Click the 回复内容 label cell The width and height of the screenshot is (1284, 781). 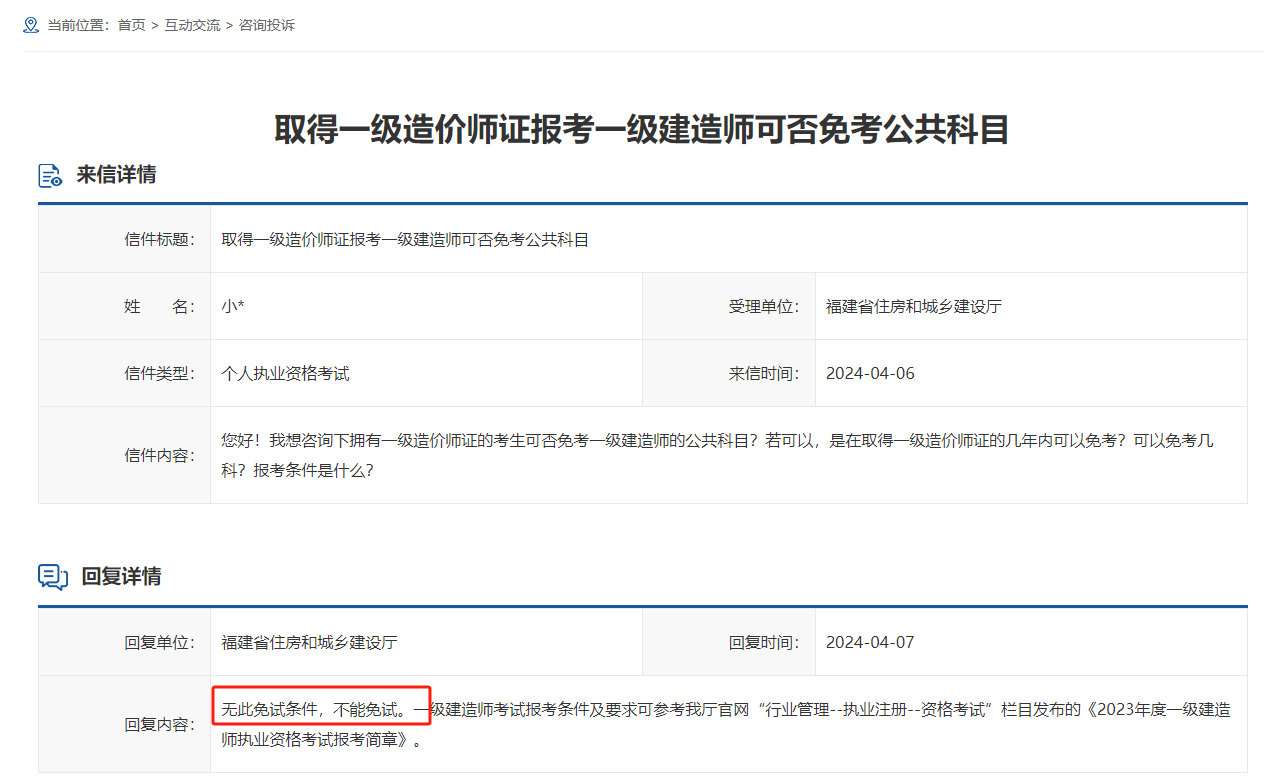click(160, 725)
